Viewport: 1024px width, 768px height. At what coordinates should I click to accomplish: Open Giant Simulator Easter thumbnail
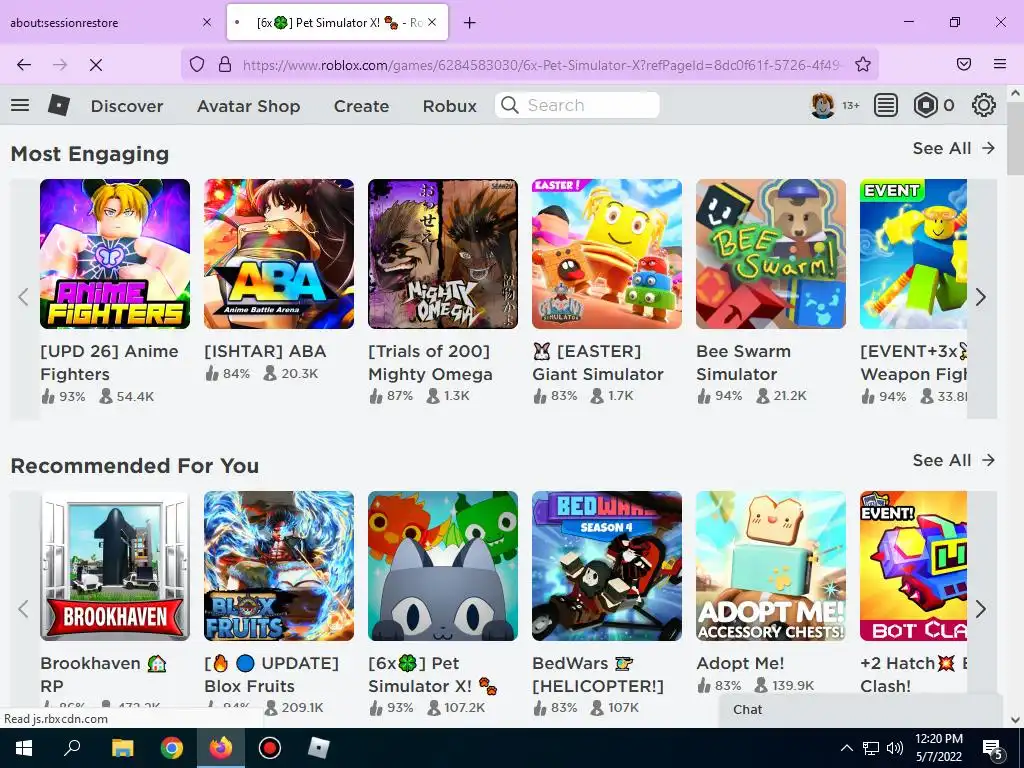(x=607, y=254)
